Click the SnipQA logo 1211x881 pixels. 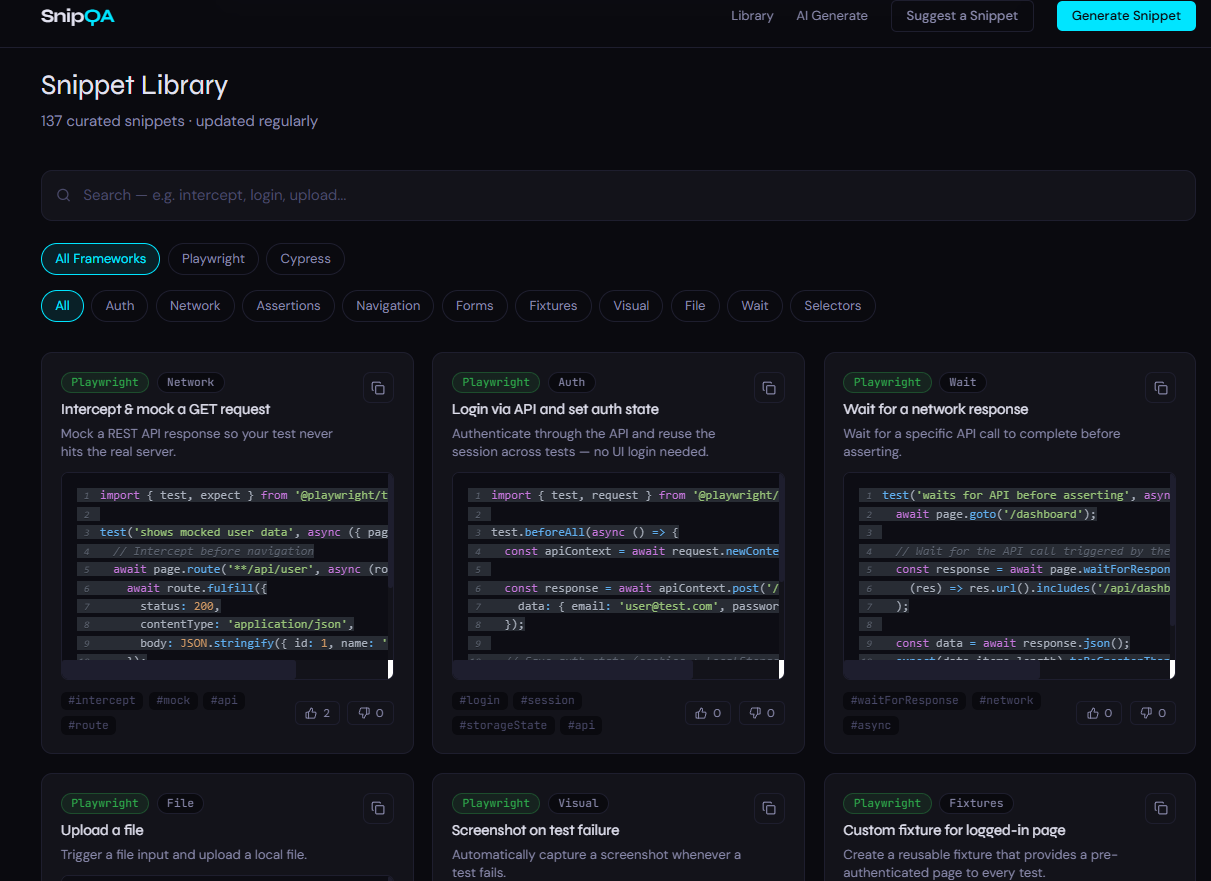tap(77, 16)
